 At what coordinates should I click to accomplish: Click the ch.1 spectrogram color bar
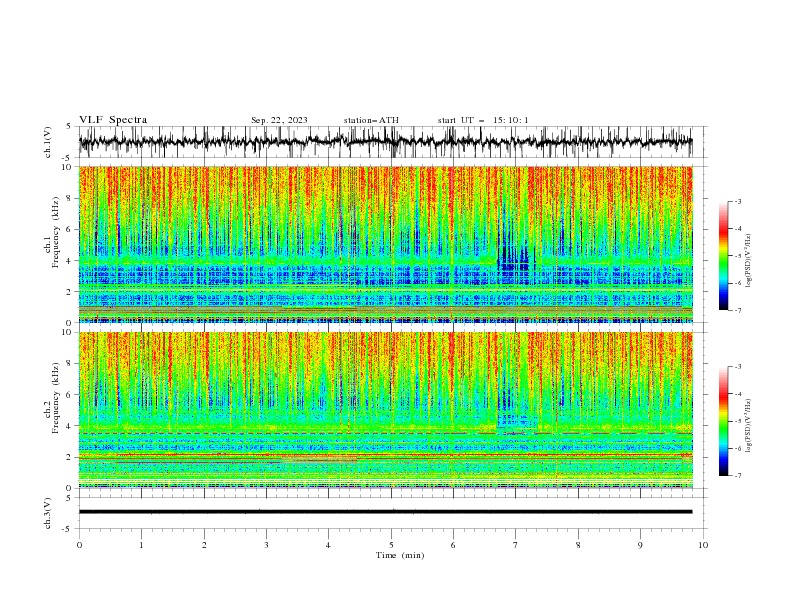(723, 256)
